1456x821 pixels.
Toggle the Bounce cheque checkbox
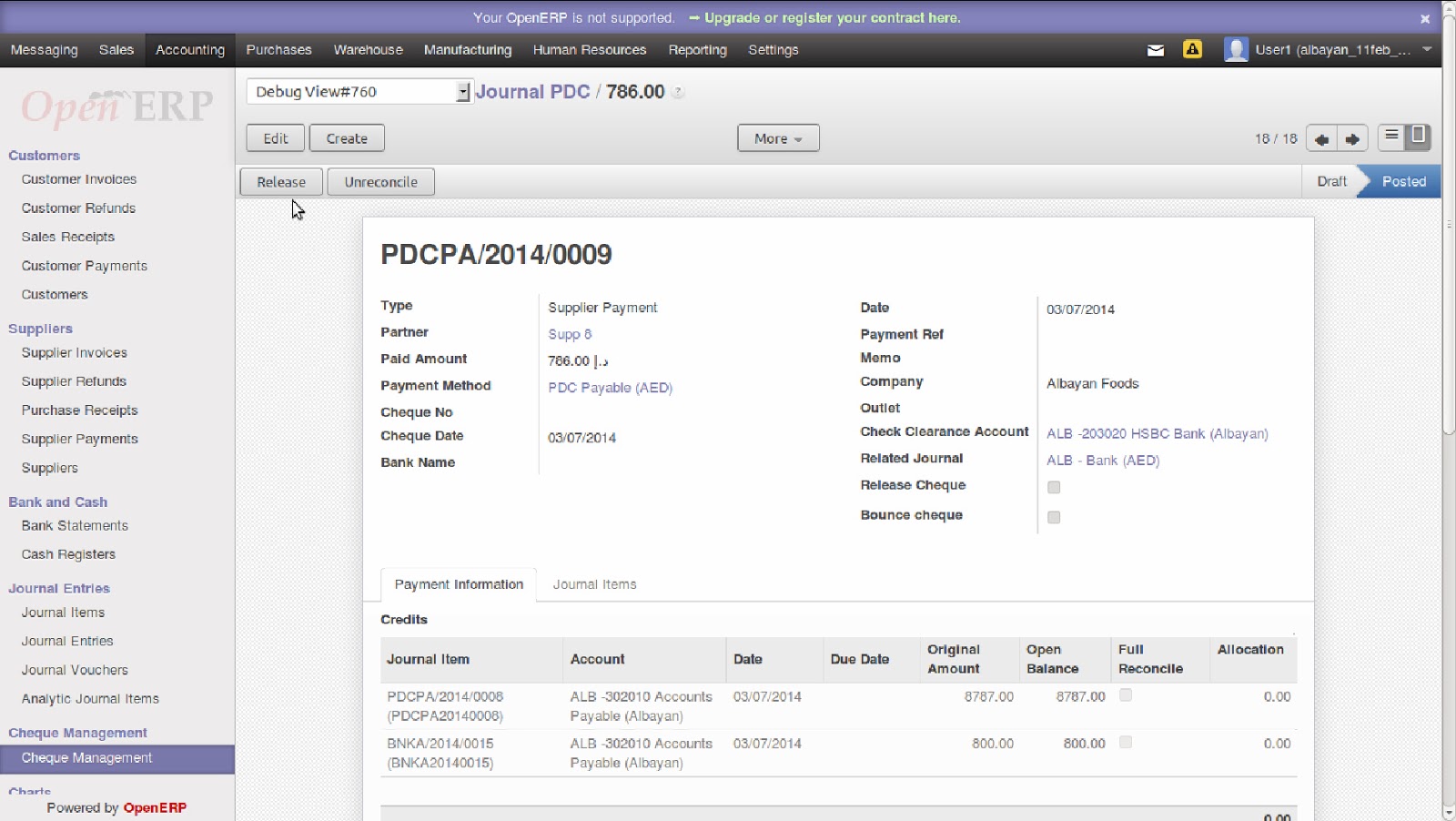[x=1054, y=517]
